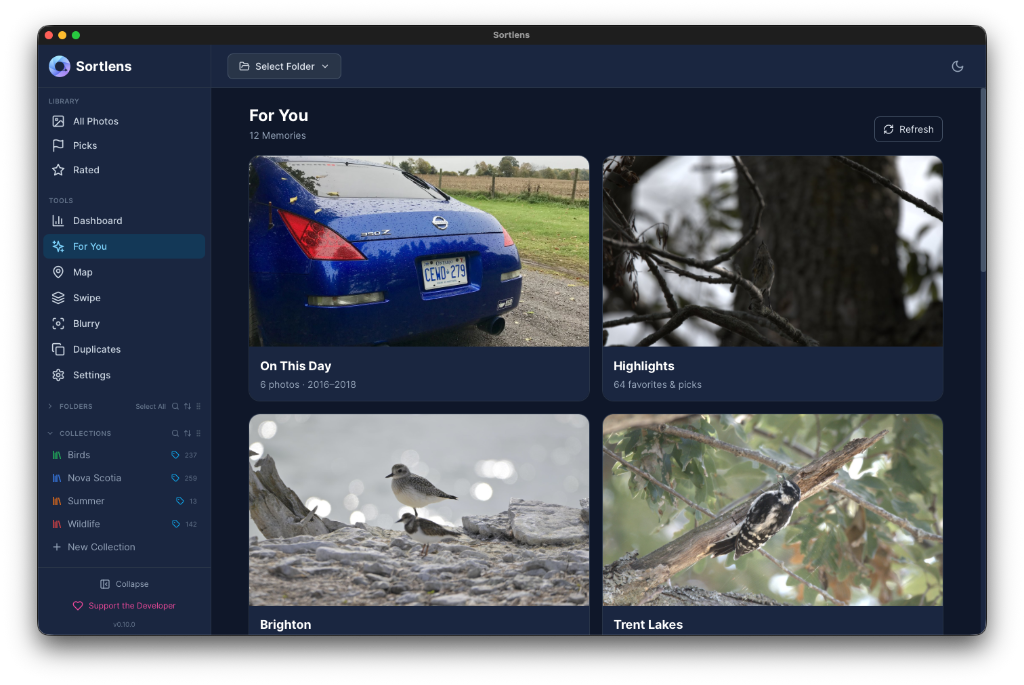
Task: Open the Brighton shorebirds thumbnail
Action: click(x=419, y=510)
